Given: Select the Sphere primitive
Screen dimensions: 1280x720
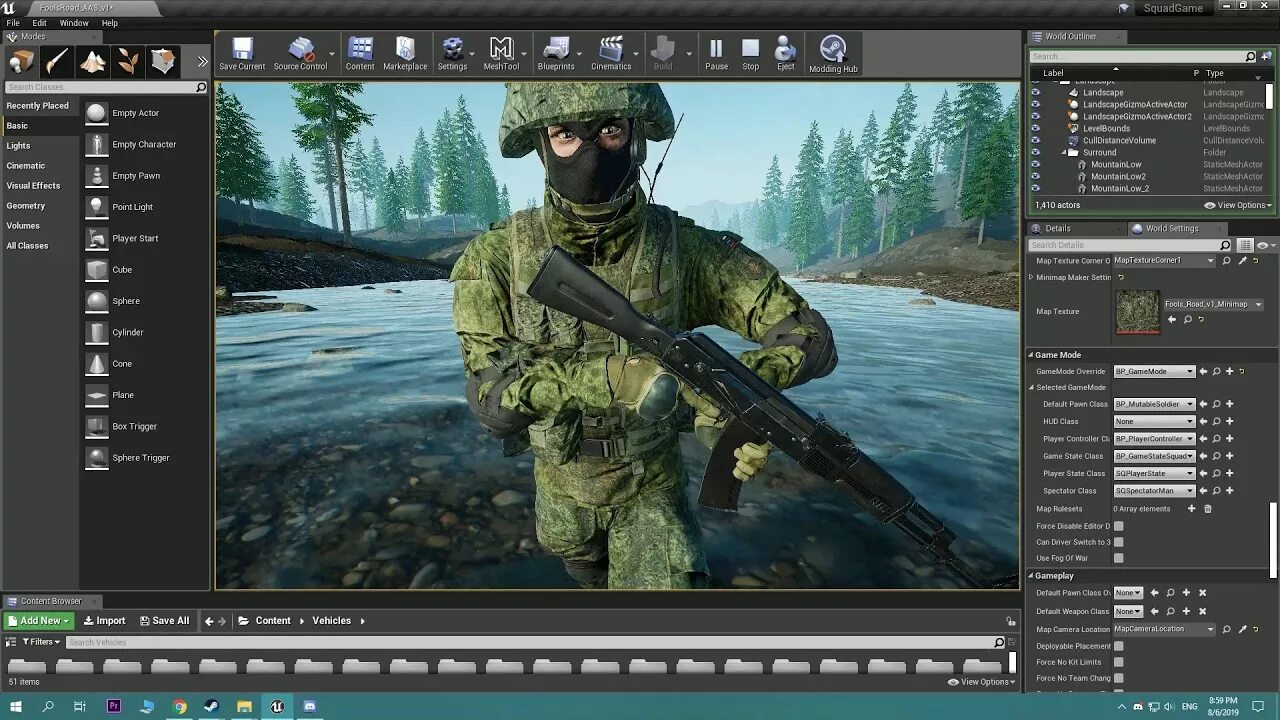Looking at the screenshot, I should 126,301.
